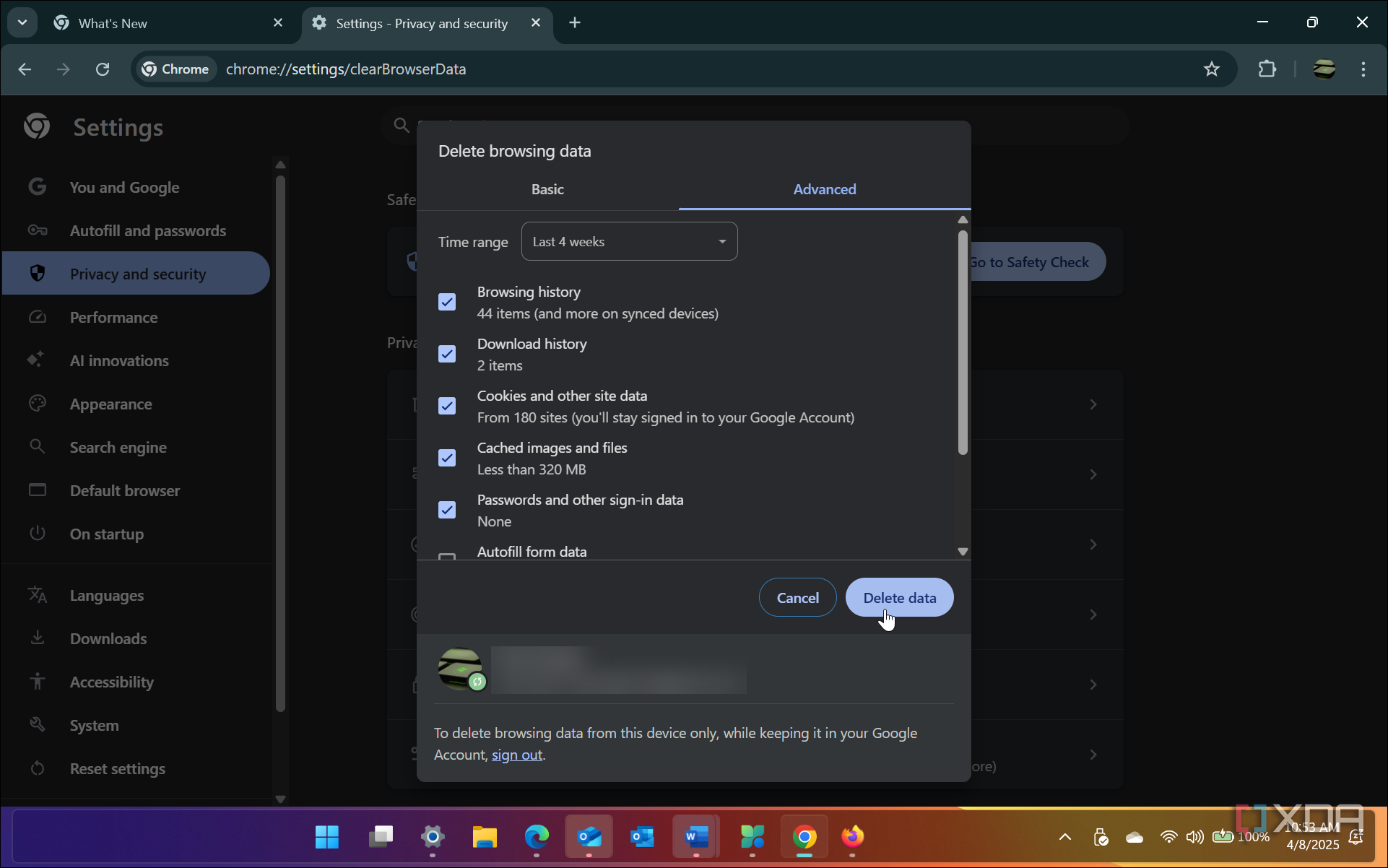This screenshot has width=1388, height=868.
Task: Open Word from the taskbar
Action: [x=695, y=836]
